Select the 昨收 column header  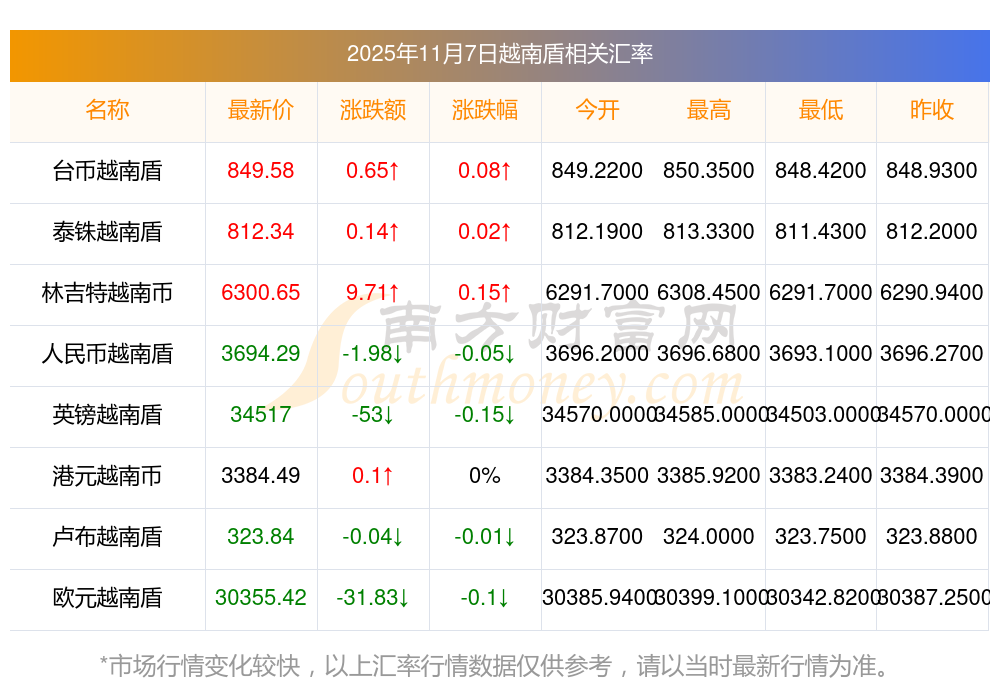[x=932, y=110]
